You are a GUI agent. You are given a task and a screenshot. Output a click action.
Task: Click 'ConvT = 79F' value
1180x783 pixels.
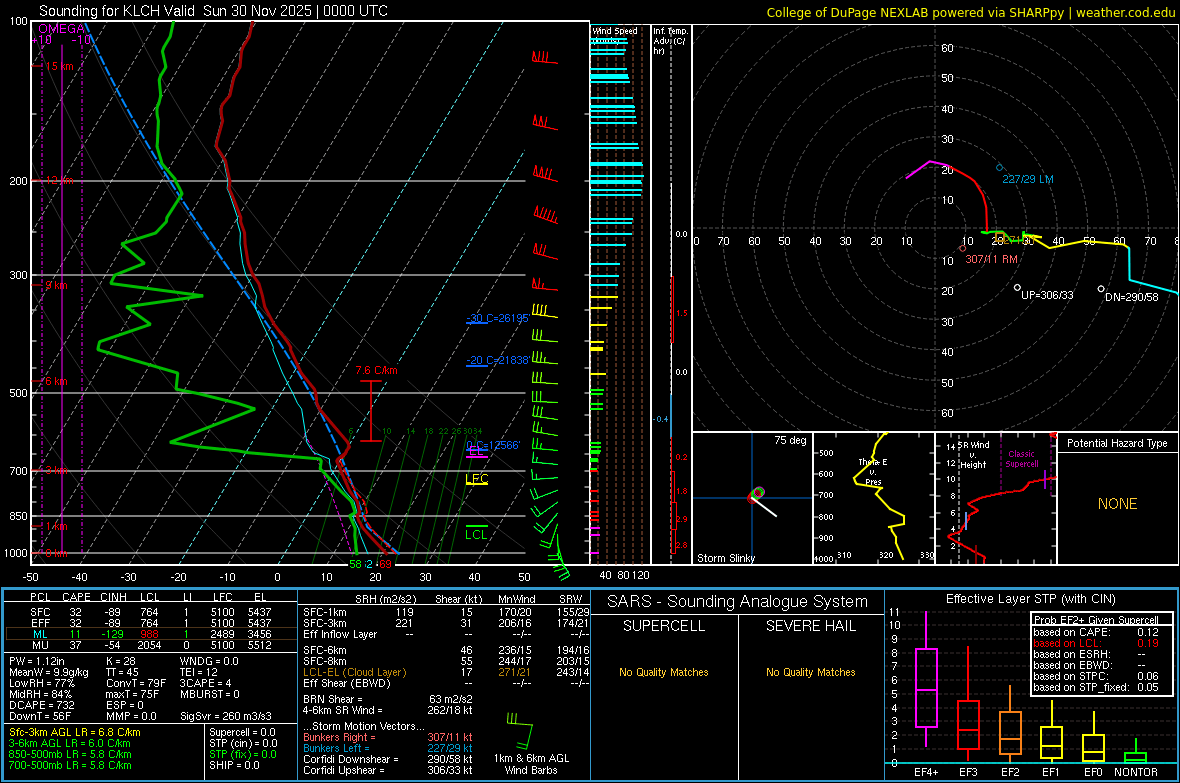(x=136, y=683)
